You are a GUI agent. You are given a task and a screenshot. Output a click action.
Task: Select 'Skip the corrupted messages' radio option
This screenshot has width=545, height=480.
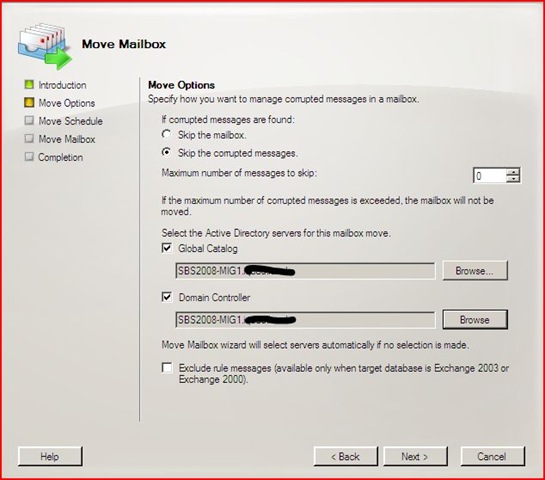click(x=166, y=152)
